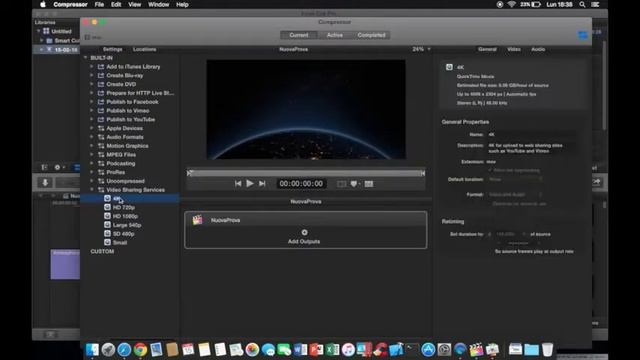Click the MPEG Files group icon

101,155
